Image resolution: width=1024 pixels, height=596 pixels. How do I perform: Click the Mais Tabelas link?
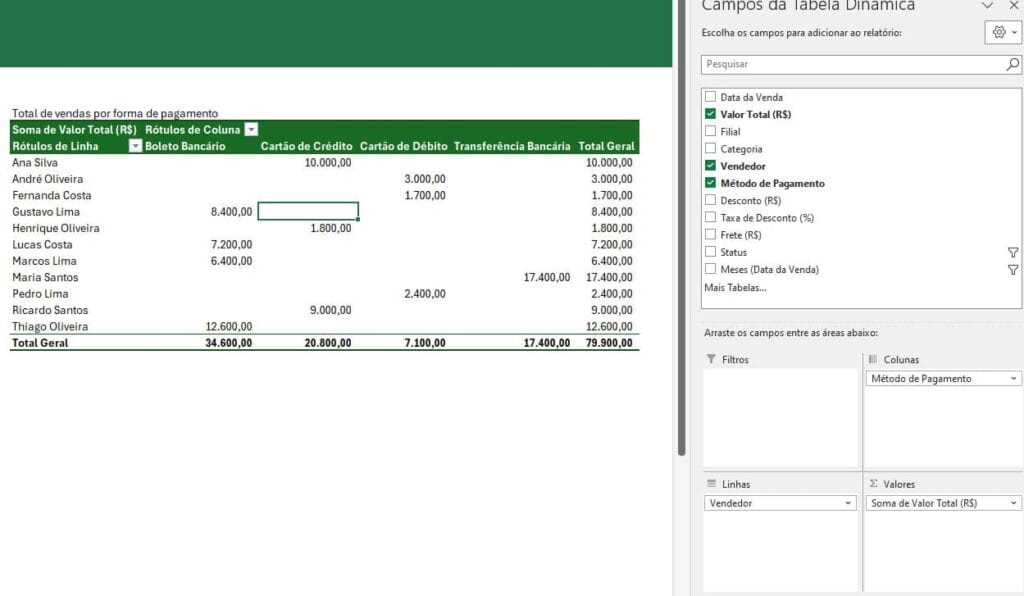(x=735, y=288)
